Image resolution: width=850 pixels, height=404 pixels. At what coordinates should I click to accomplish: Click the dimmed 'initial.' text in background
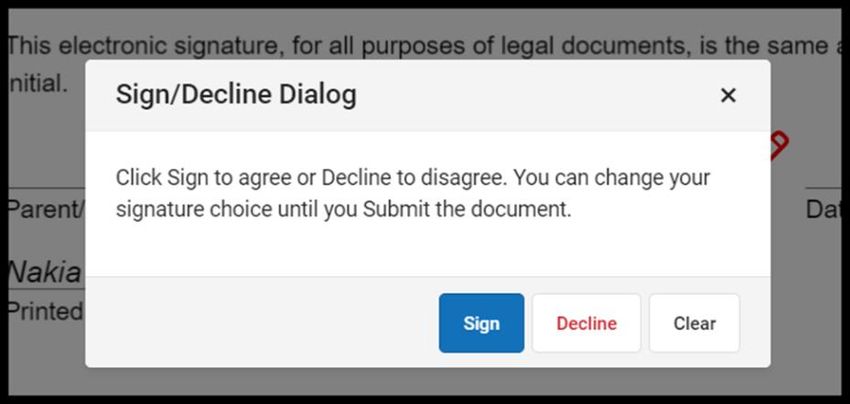(37, 84)
